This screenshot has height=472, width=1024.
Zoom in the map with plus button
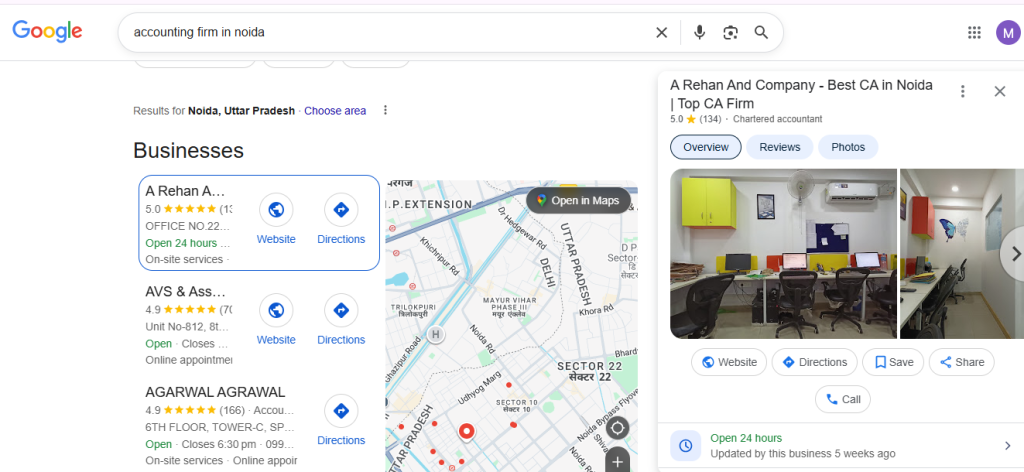click(x=617, y=461)
